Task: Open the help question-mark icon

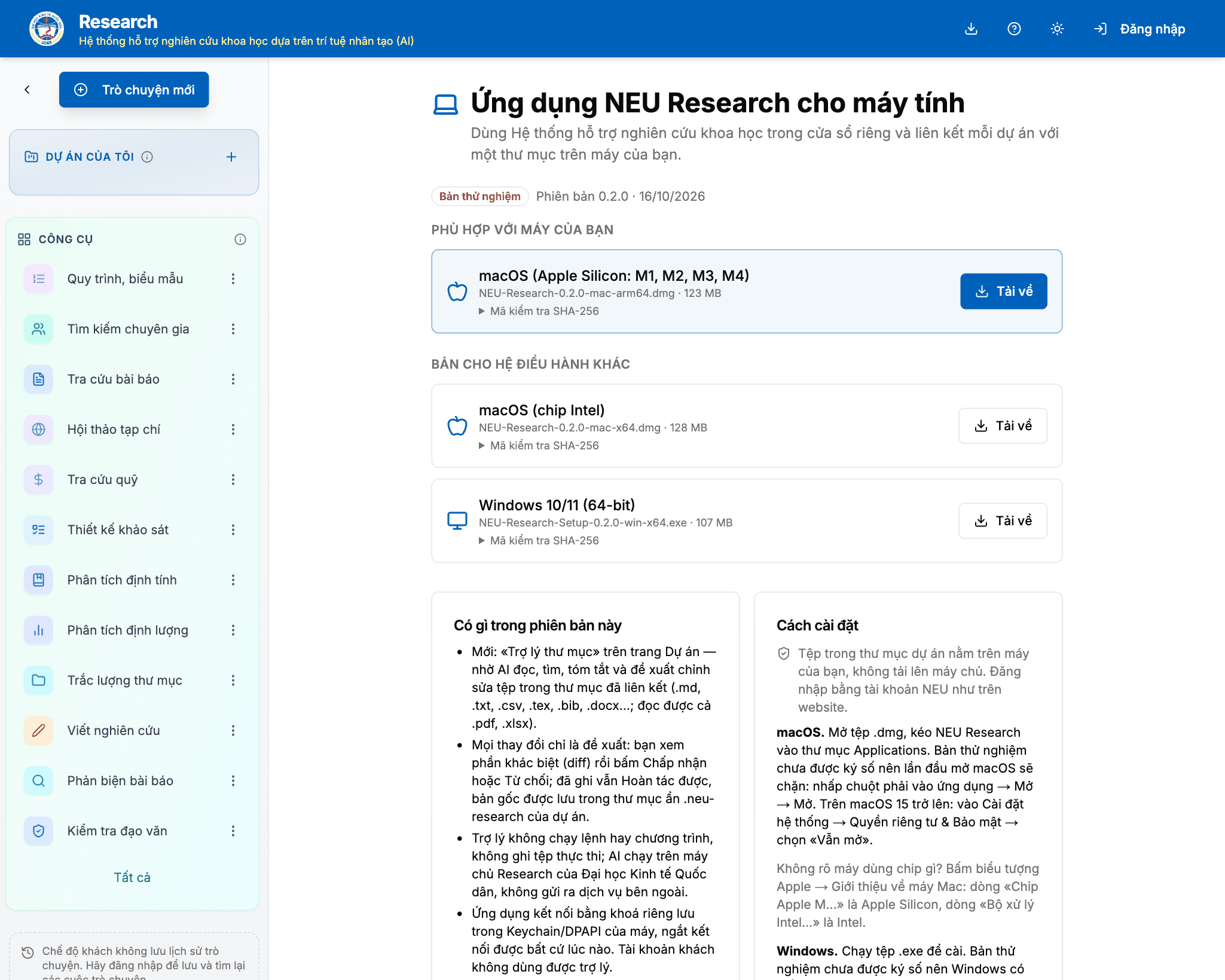Action: pyautogui.click(x=1014, y=29)
